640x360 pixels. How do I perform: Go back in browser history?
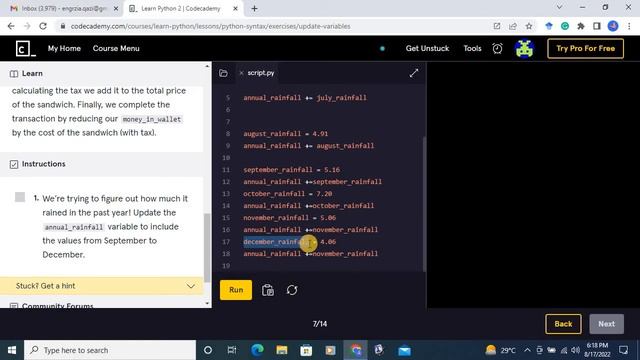(11, 26)
